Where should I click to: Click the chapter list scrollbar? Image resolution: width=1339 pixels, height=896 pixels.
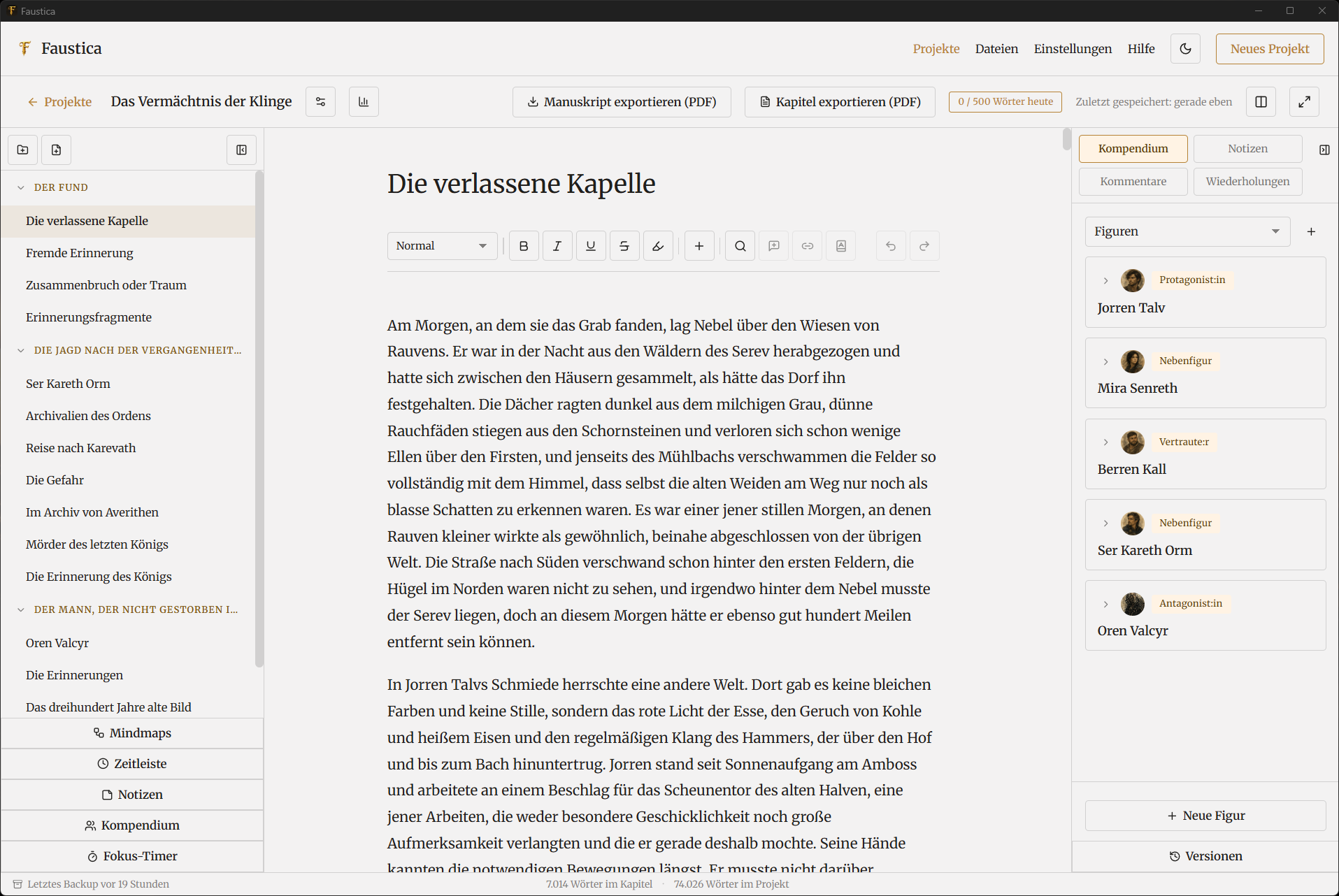tap(259, 419)
